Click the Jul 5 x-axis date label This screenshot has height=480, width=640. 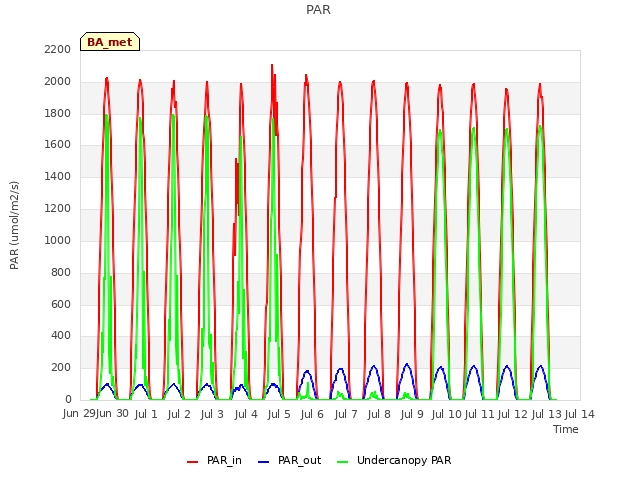[279, 414]
